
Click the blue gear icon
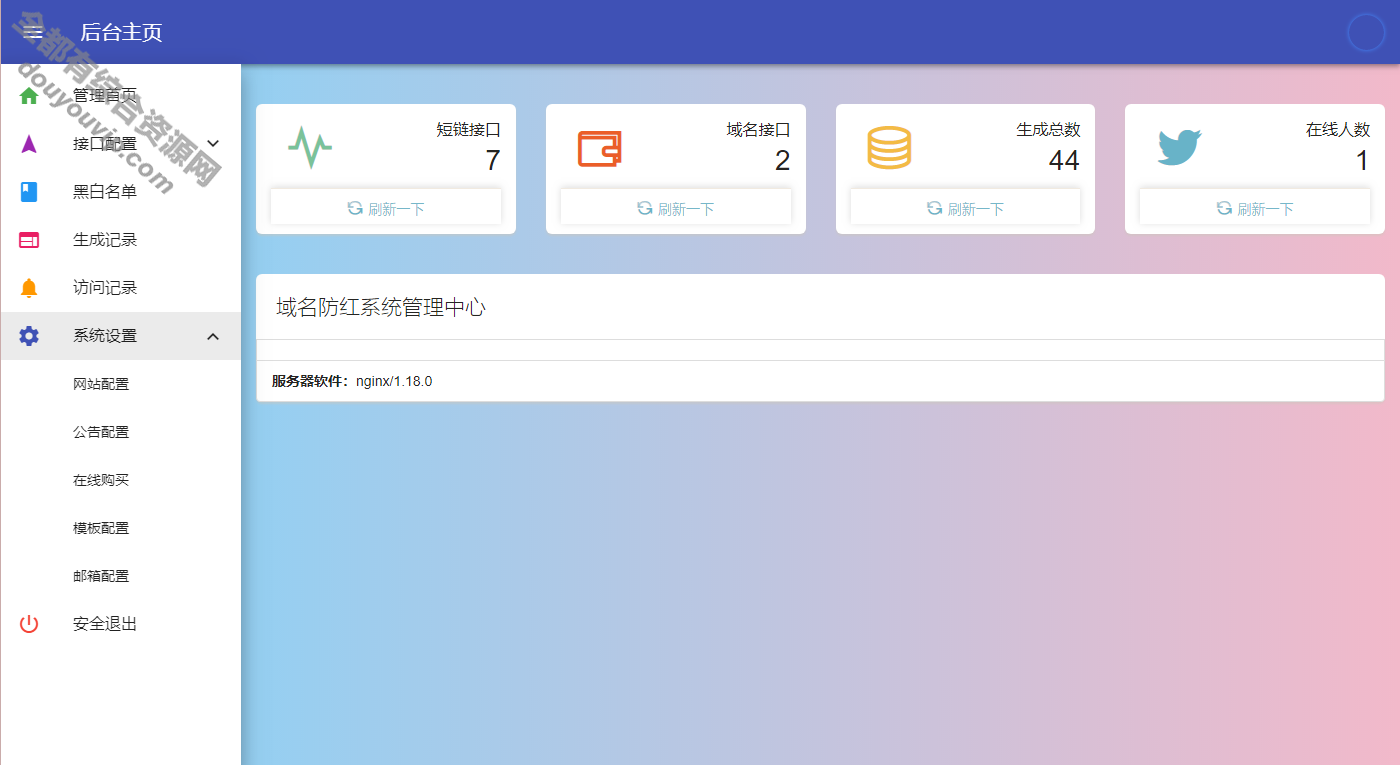pyautogui.click(x=29, y=336)
